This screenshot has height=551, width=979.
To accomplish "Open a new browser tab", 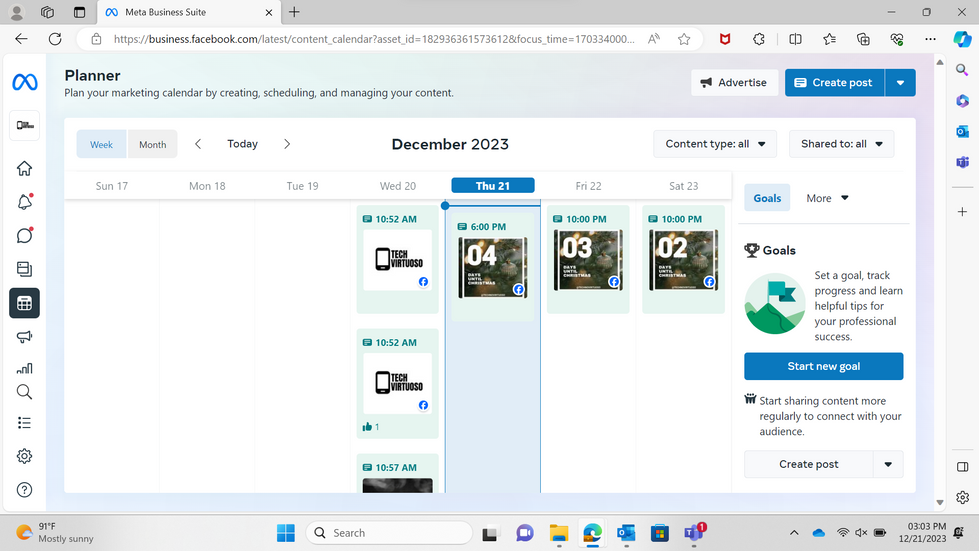I will point(294,12).
